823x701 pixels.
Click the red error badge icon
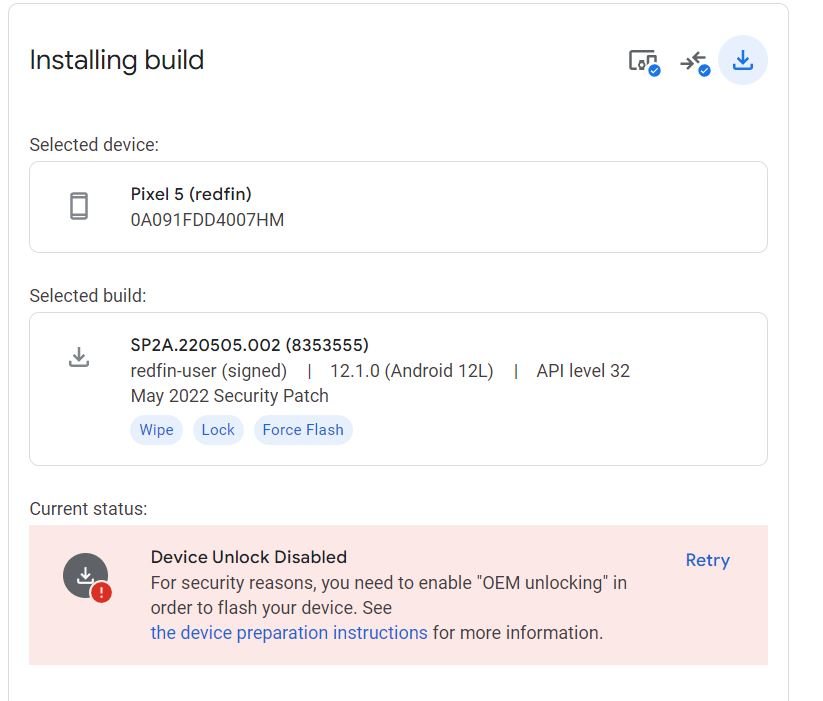tap(101, 592)
